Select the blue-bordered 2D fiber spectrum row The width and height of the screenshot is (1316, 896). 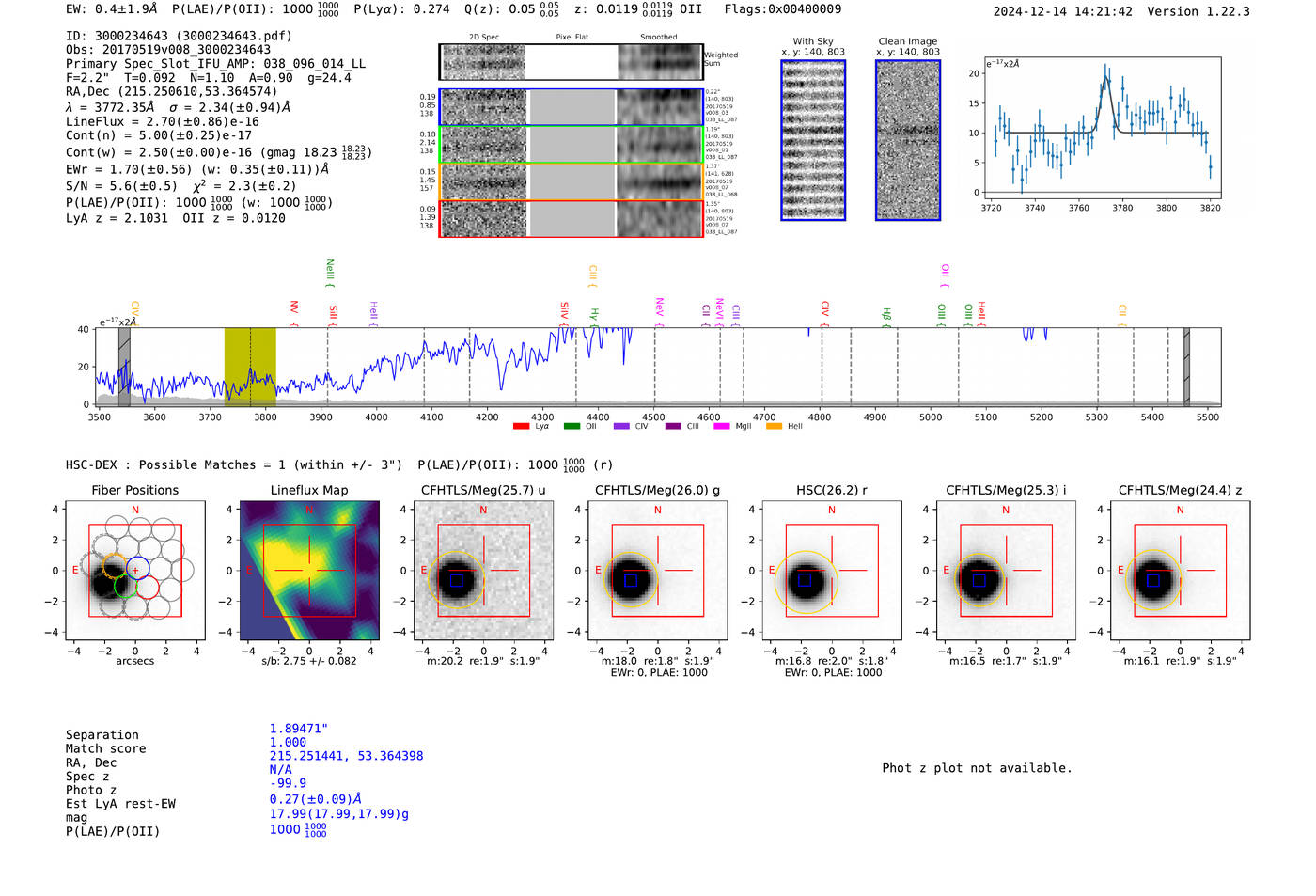571,107
